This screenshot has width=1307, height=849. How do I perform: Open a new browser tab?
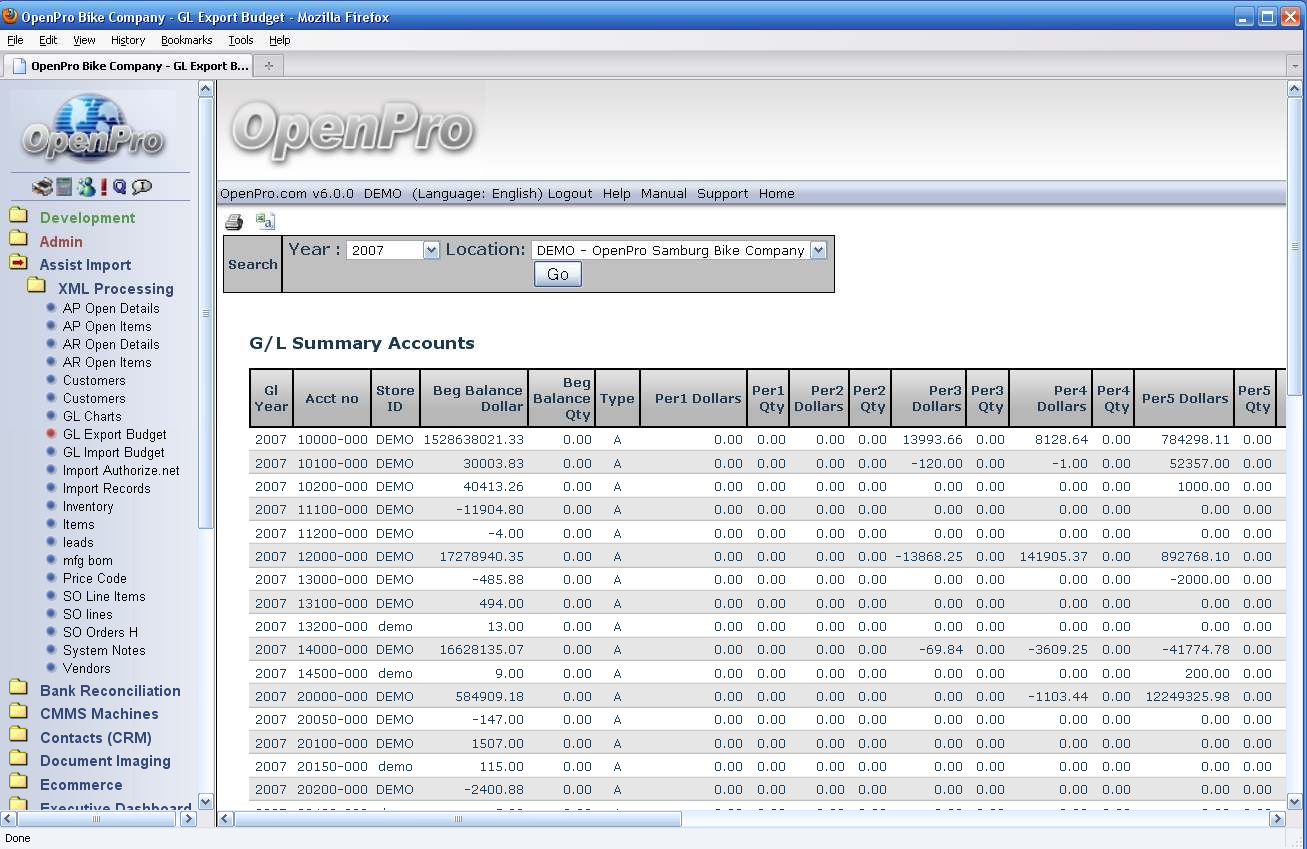coord(268,66)
